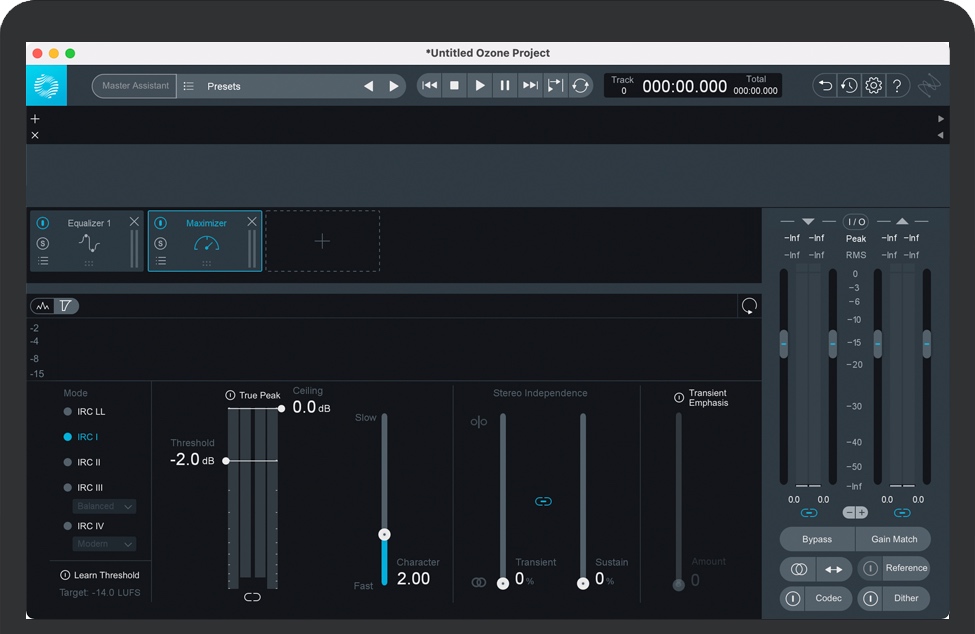Select the IRC LL mode
Image resolution: width=975 pixels, height=634 pixels.
point(85,412)
